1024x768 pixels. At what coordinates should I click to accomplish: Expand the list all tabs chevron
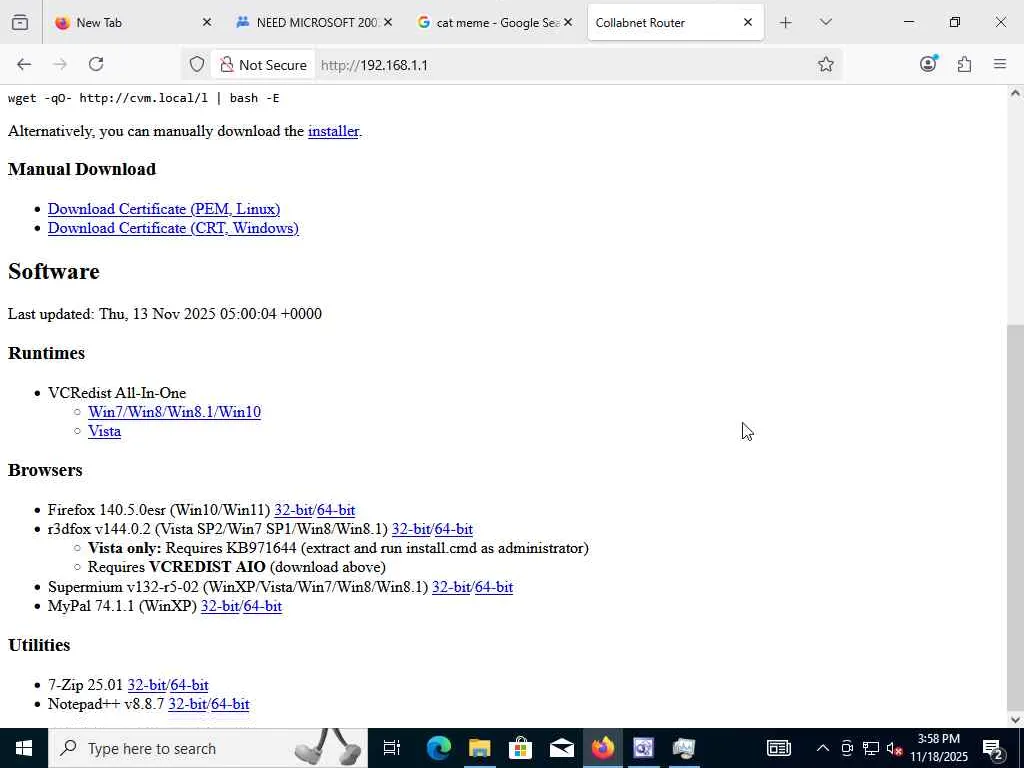click(x=825, y=23)
